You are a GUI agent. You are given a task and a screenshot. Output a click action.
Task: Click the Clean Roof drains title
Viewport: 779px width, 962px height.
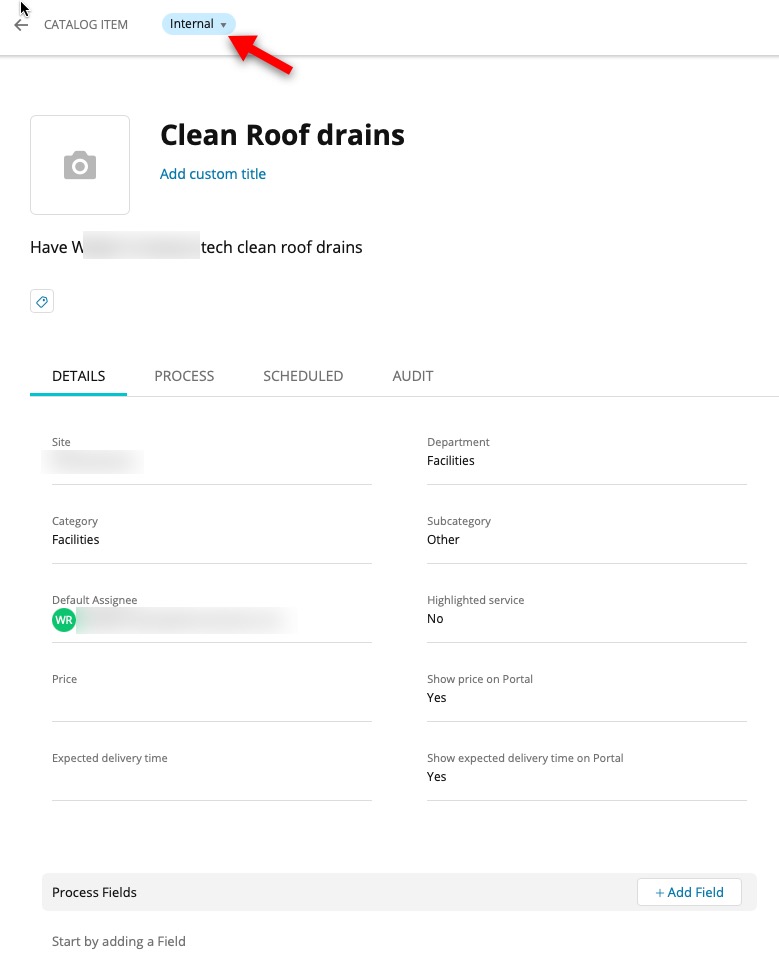pos(282,135)
